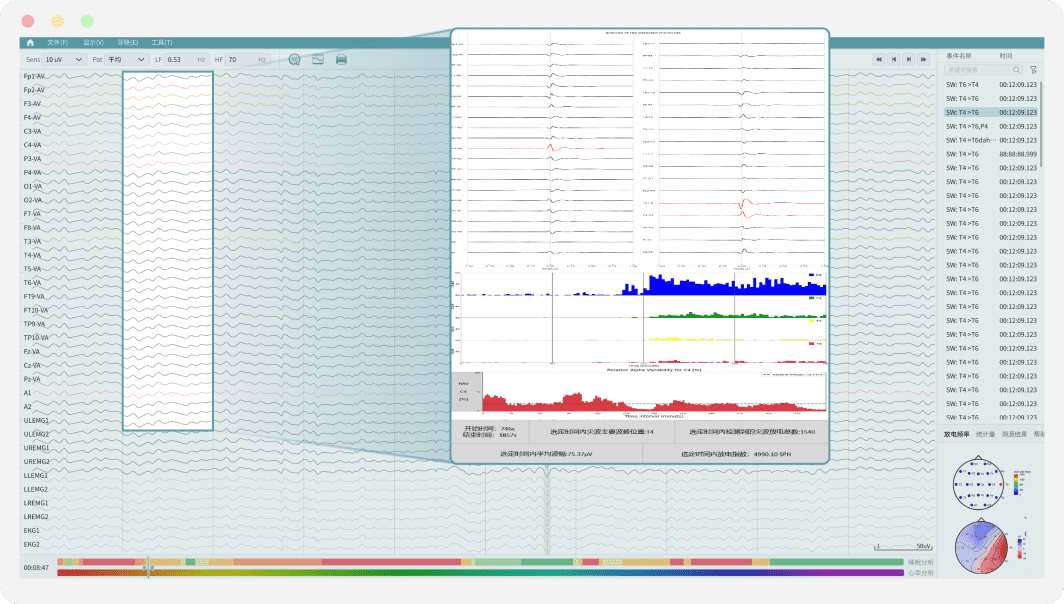The image size is (1064, 604).
Task: Select the C4-VA channel label
Action: 32,145
